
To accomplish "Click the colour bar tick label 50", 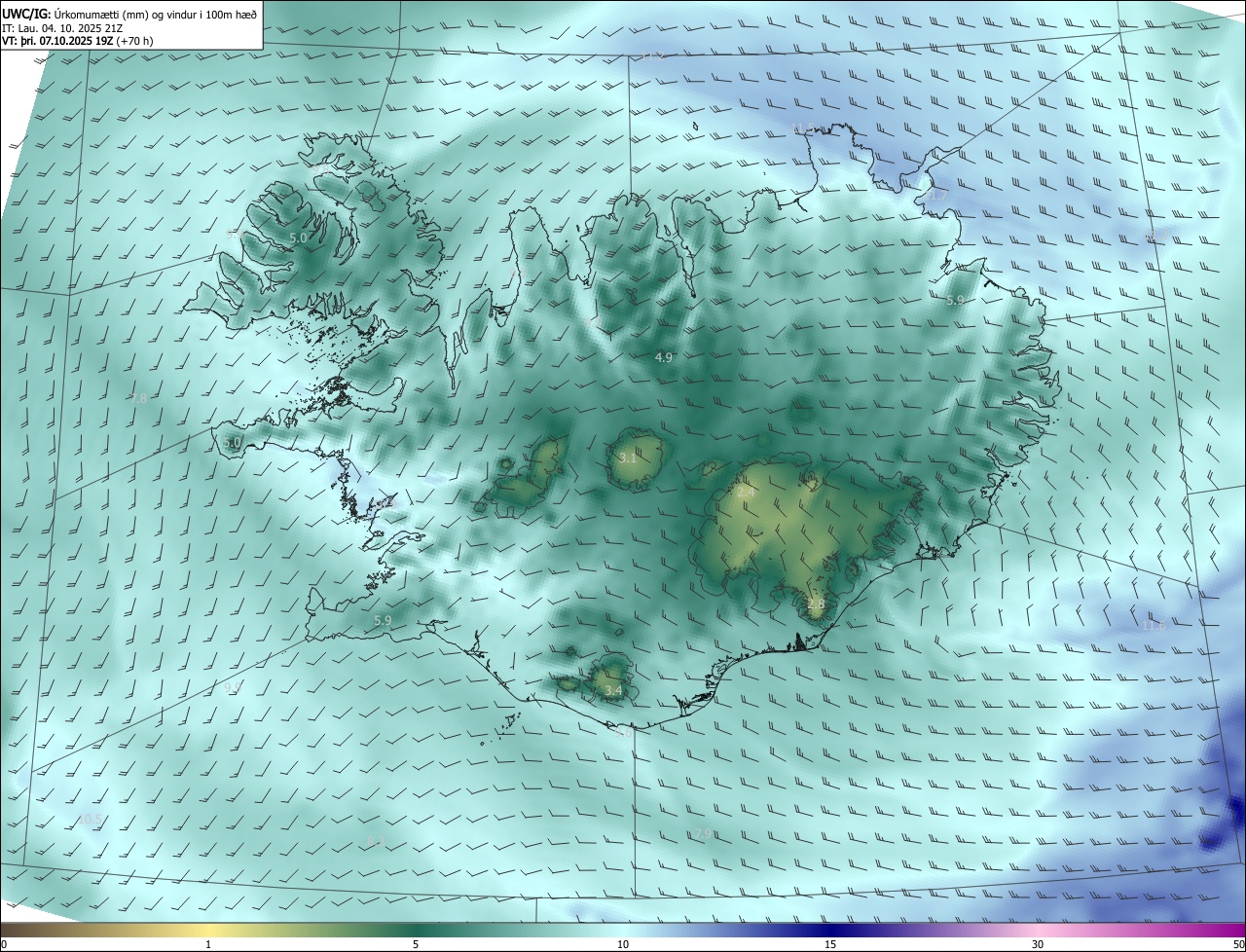I will coord(1238,944).
